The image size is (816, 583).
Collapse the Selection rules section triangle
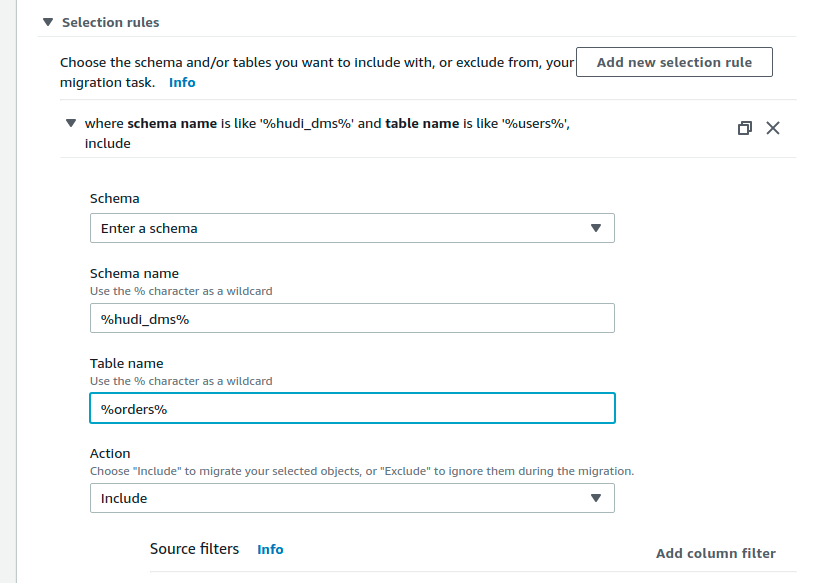pyautogui.click(x=47, y=22)
